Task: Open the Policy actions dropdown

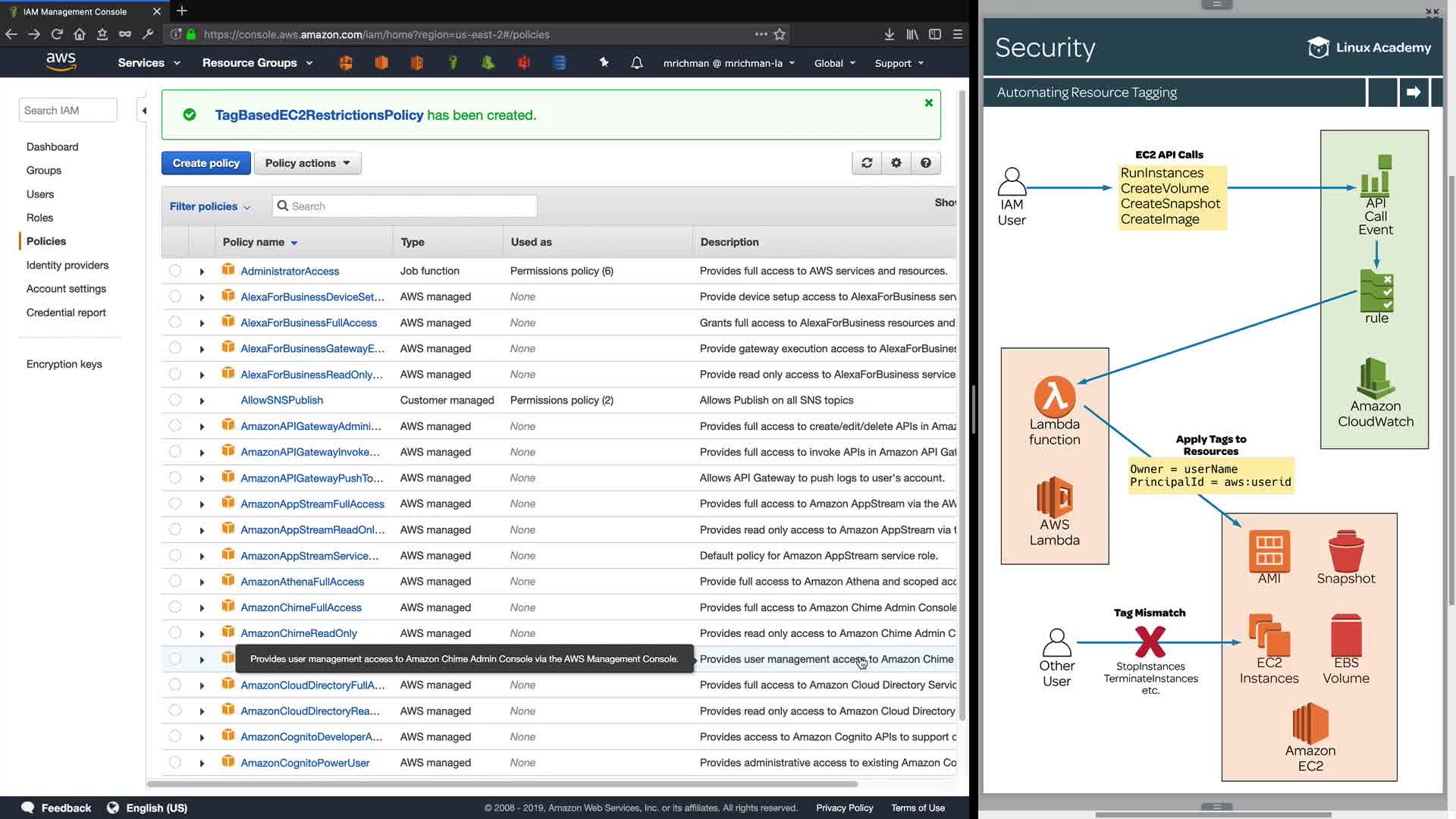Action: click(307, 163)
